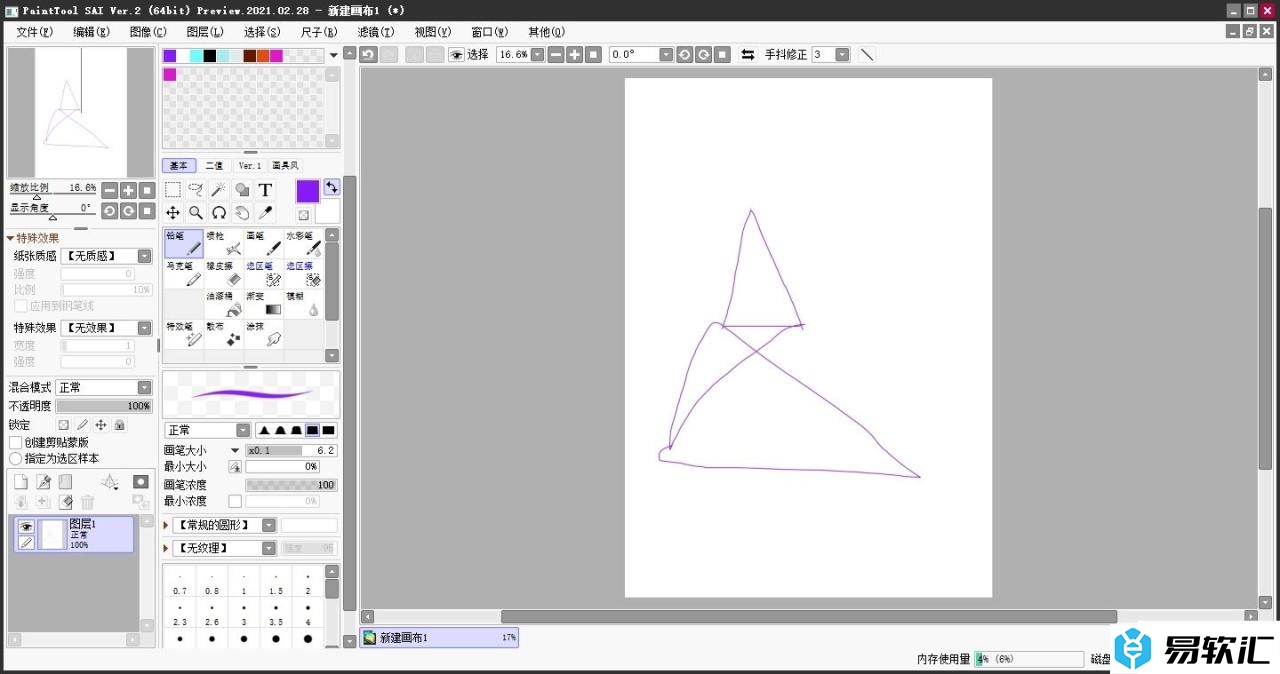The image size is (1280, 674).
Task: Click the undo arrow in toolbar
Action: (368, 55)
